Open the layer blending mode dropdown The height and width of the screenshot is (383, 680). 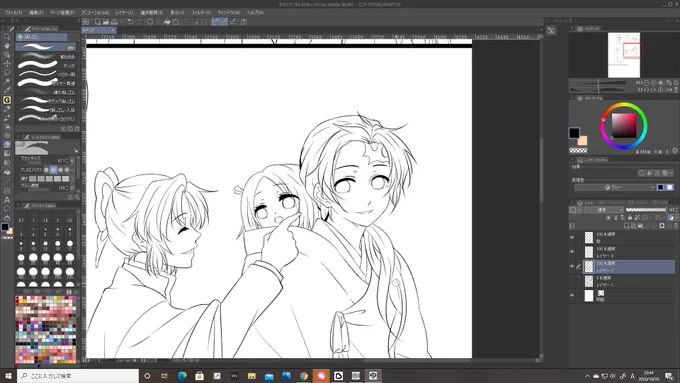click(x=604, y=210)
